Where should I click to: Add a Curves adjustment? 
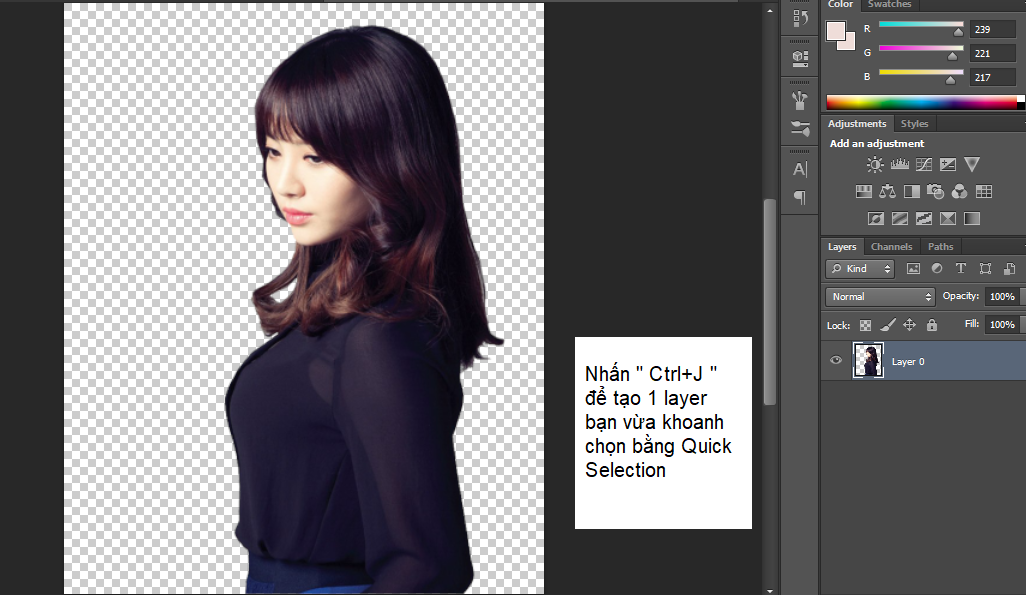pyautogui.click(x=923, y=165)
